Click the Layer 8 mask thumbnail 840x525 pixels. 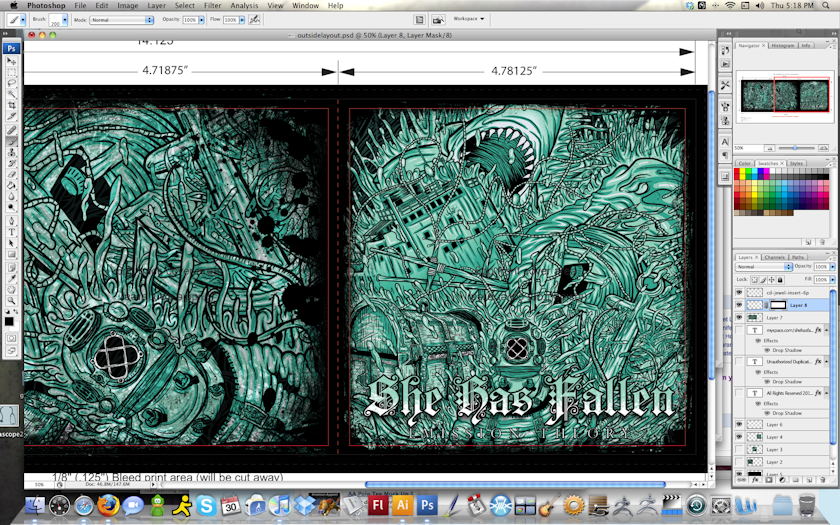776,304
